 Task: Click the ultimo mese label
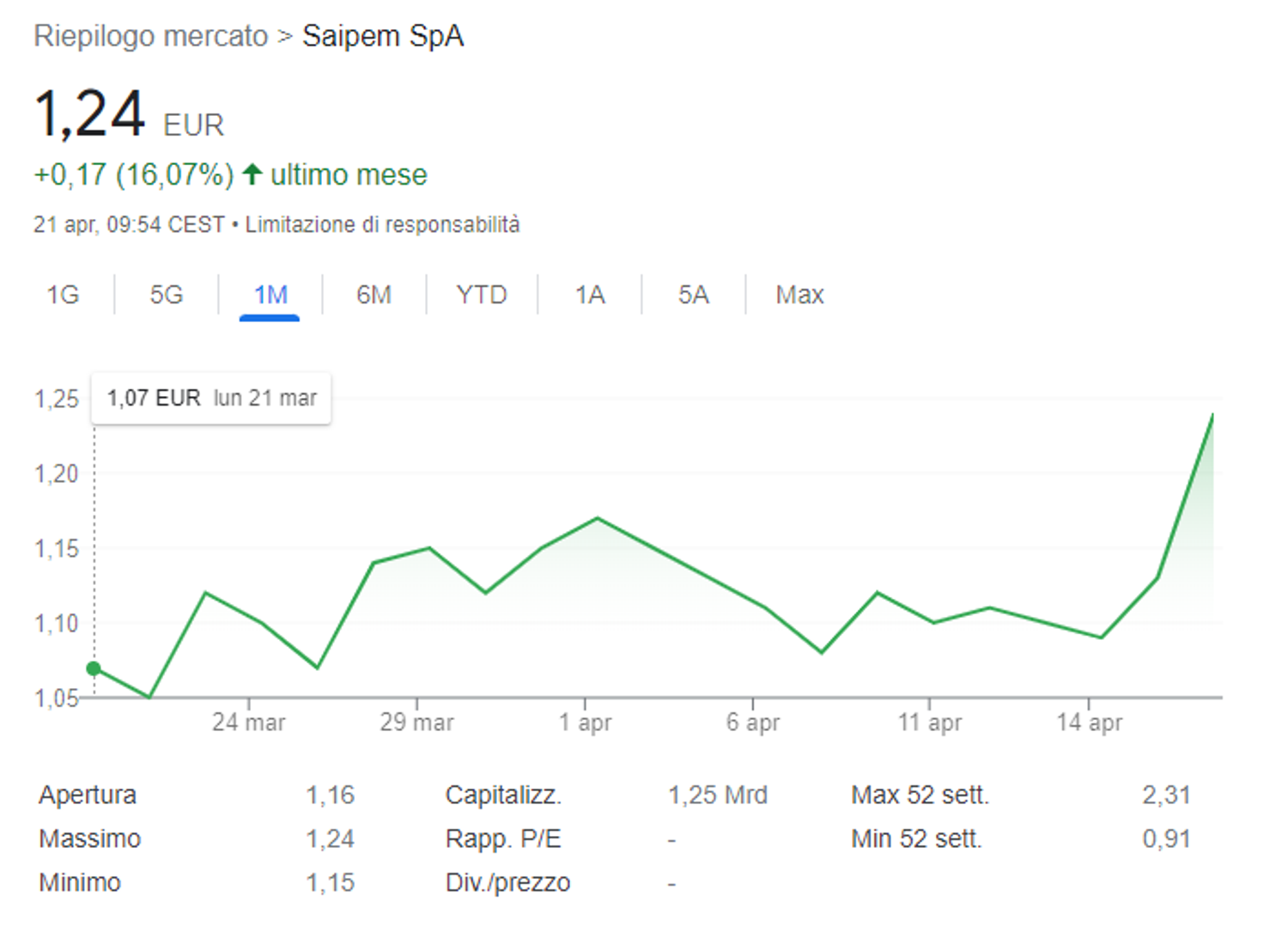tap(349, 174)
